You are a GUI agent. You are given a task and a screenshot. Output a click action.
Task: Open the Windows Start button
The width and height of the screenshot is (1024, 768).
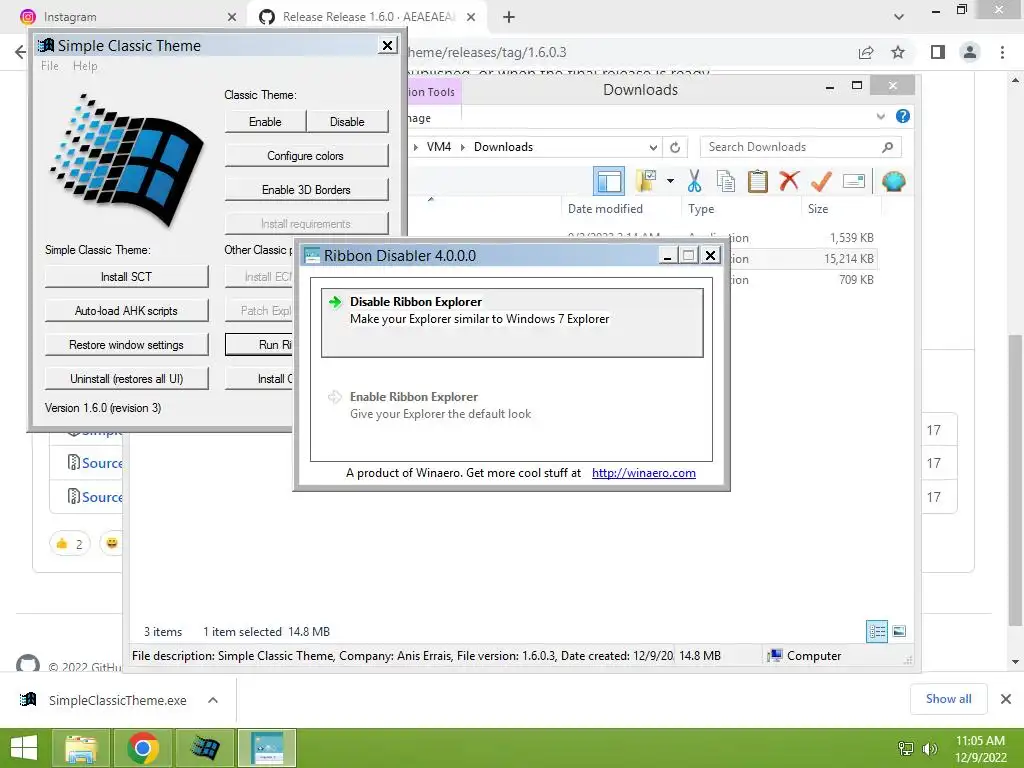[24, 748]
